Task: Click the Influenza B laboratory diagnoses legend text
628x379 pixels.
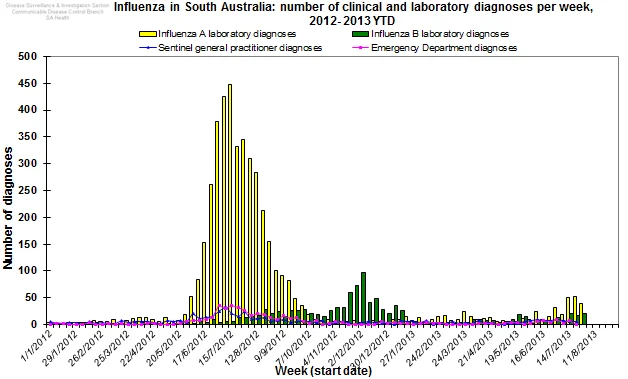Action: click(440, 34)
